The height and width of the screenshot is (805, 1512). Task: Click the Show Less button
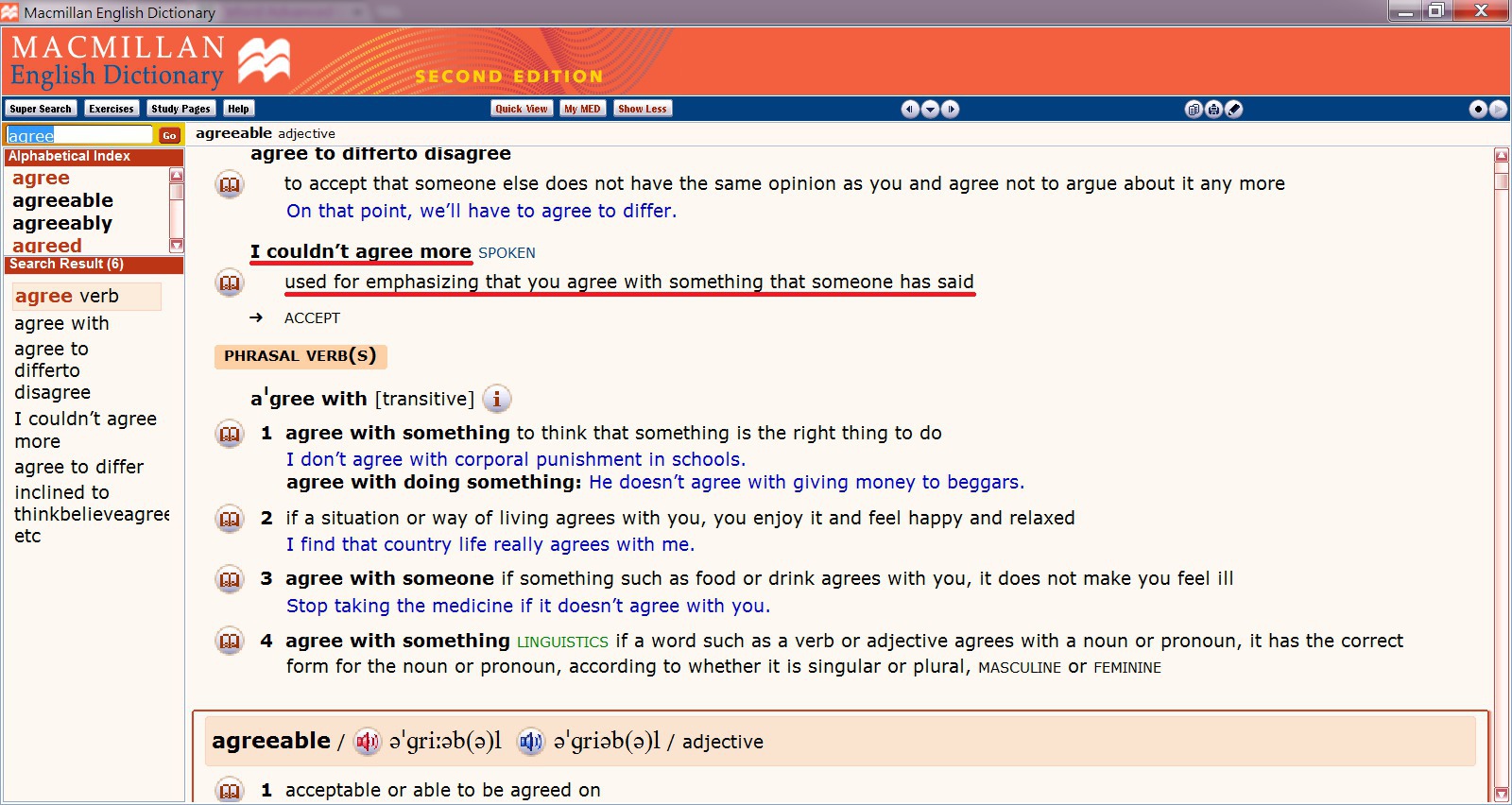point(643,109)
